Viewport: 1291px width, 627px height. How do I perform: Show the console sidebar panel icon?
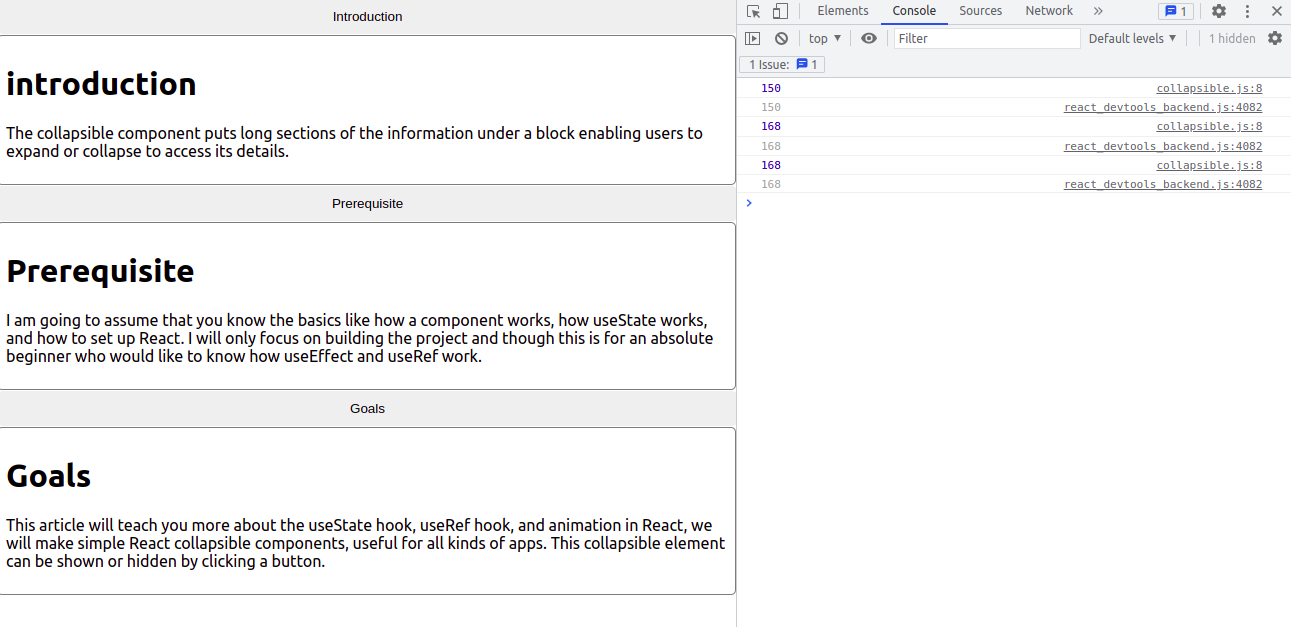pos(753,38)
